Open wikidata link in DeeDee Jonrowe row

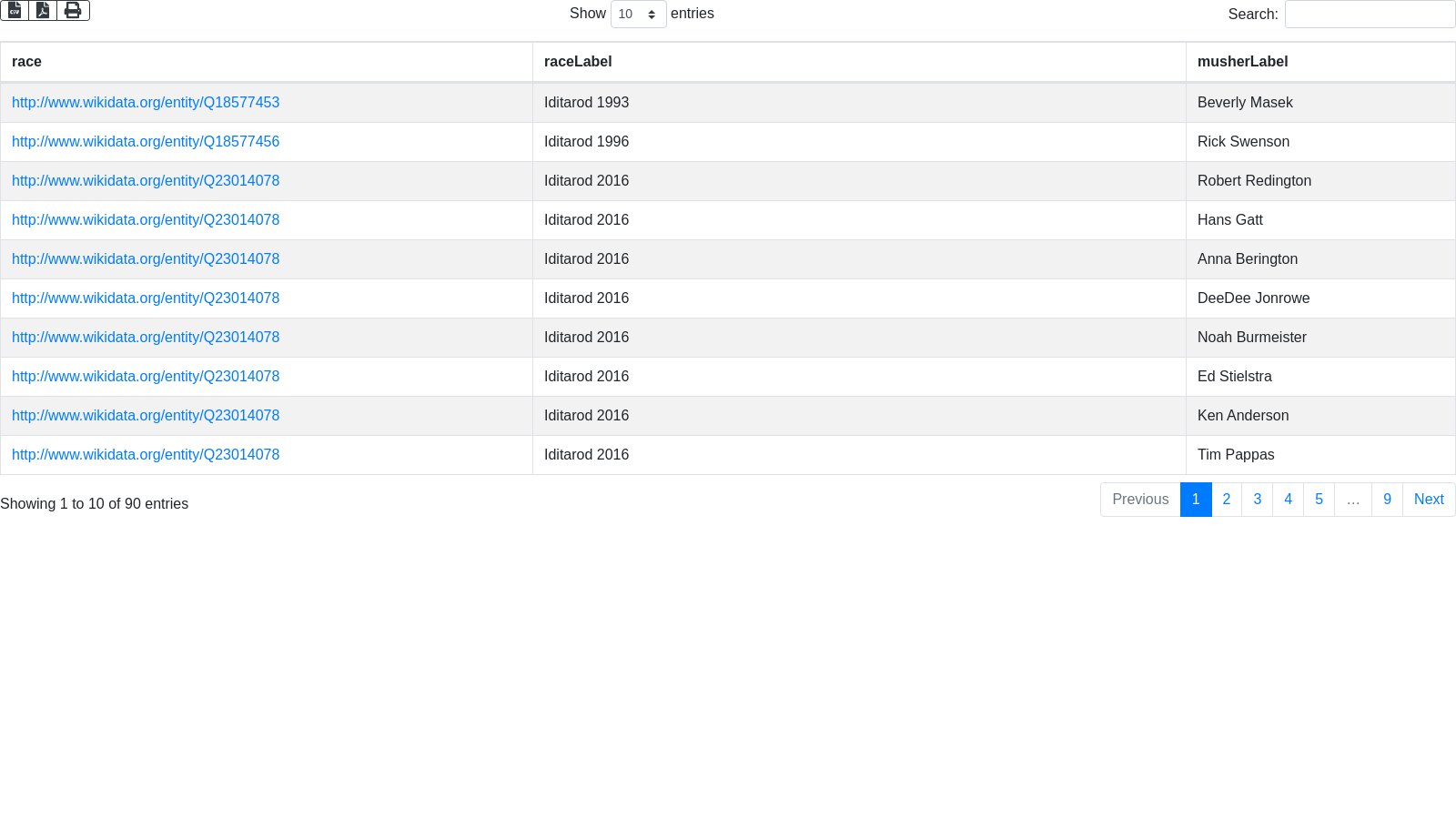(x=146, y=298)
